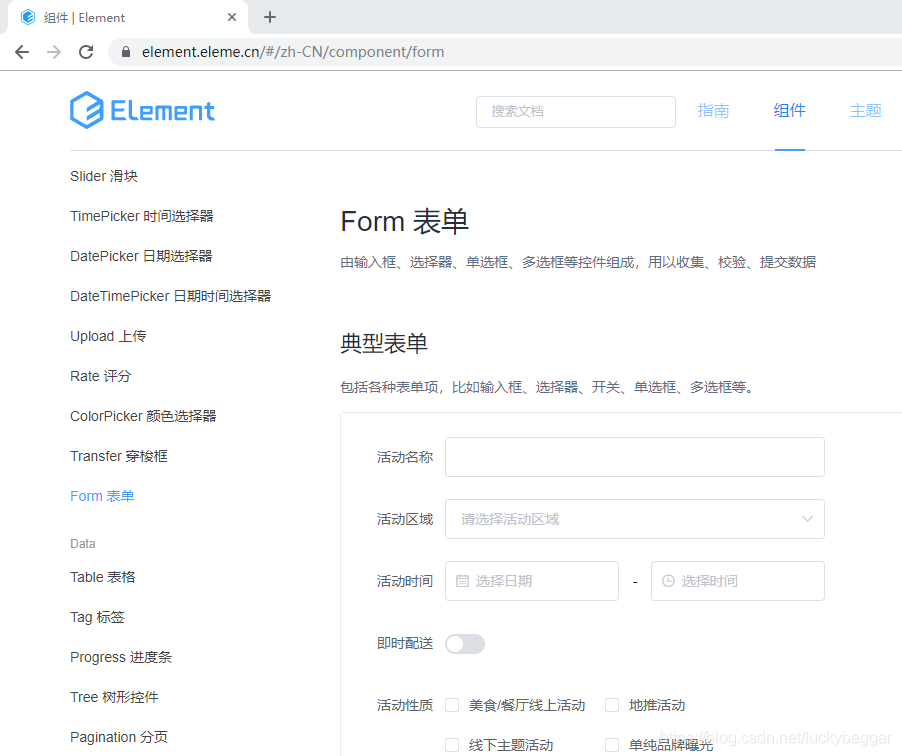Open the Table 表格 sidebar link
This screenshot has height=756, width=902.
click(102, 577)
